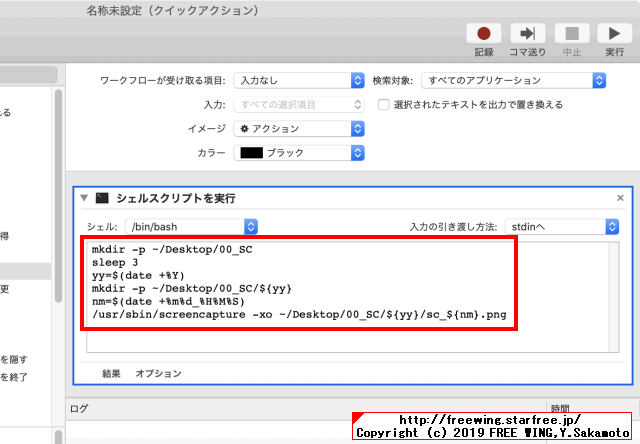Screen dimensions: 640x444
Task: Start recording with the 記録 button
Action: click(484, 33)
